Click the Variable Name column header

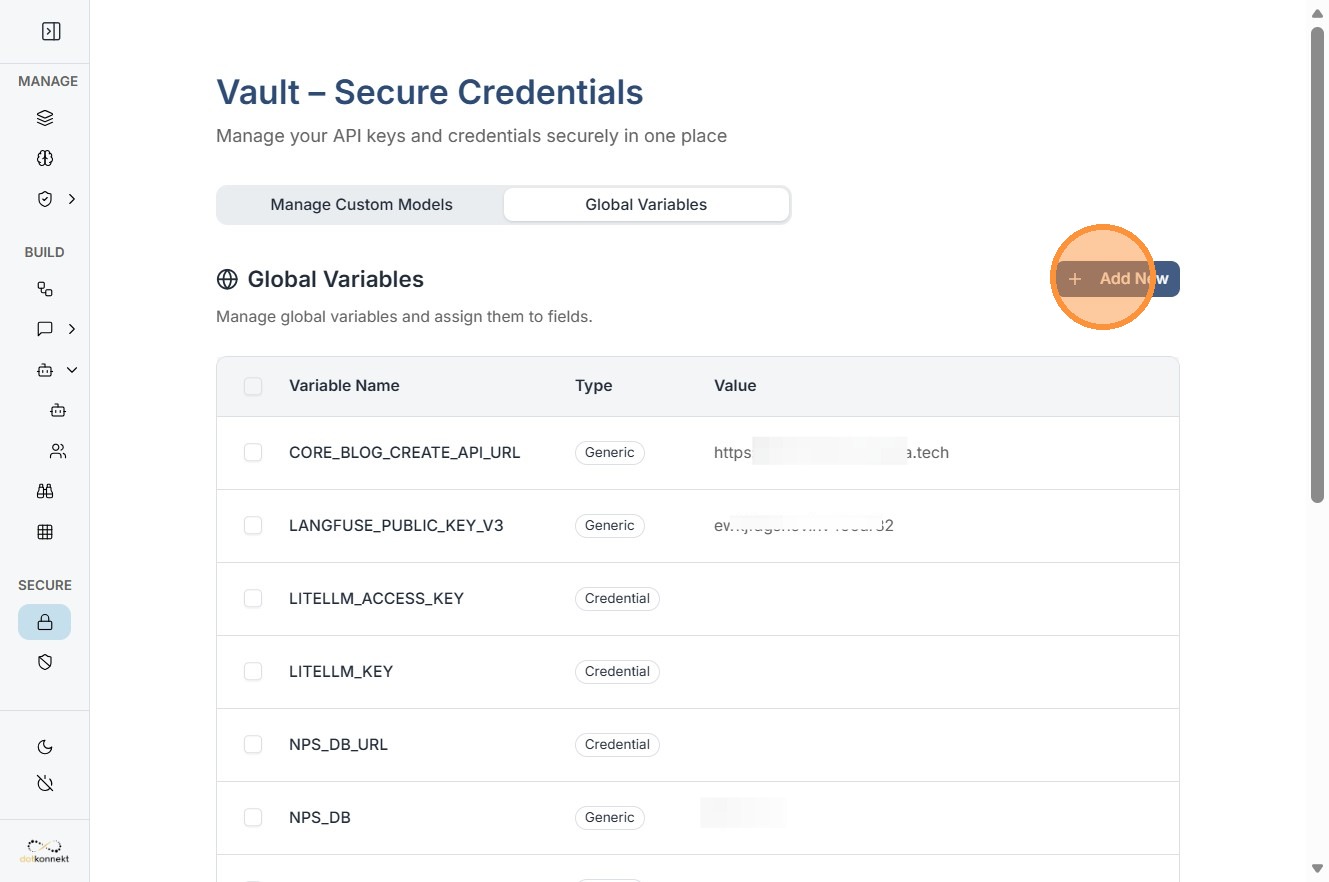pyautogui.click(x=344, y=386)
